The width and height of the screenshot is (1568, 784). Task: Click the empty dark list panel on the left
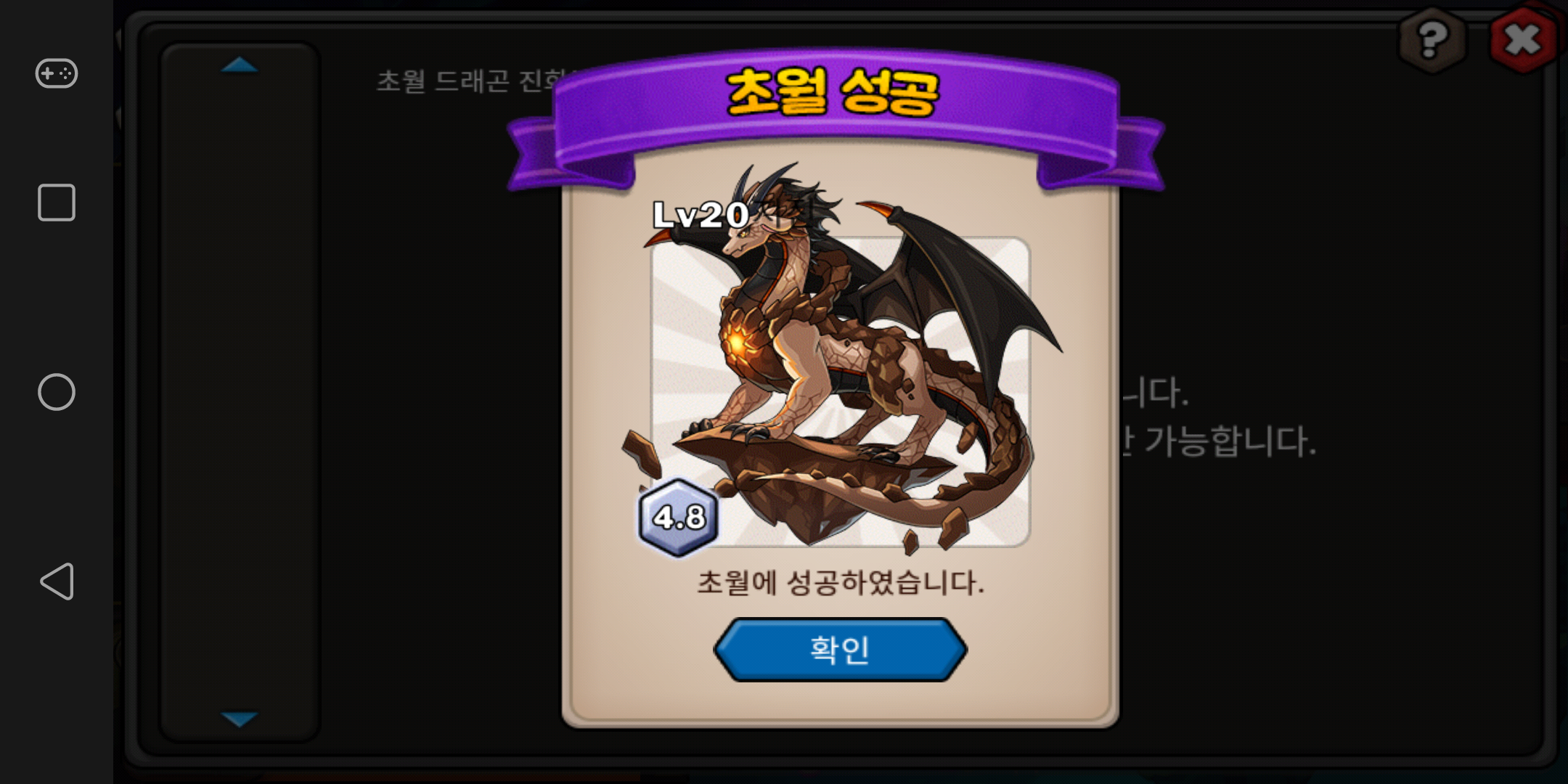pos(240,392)
